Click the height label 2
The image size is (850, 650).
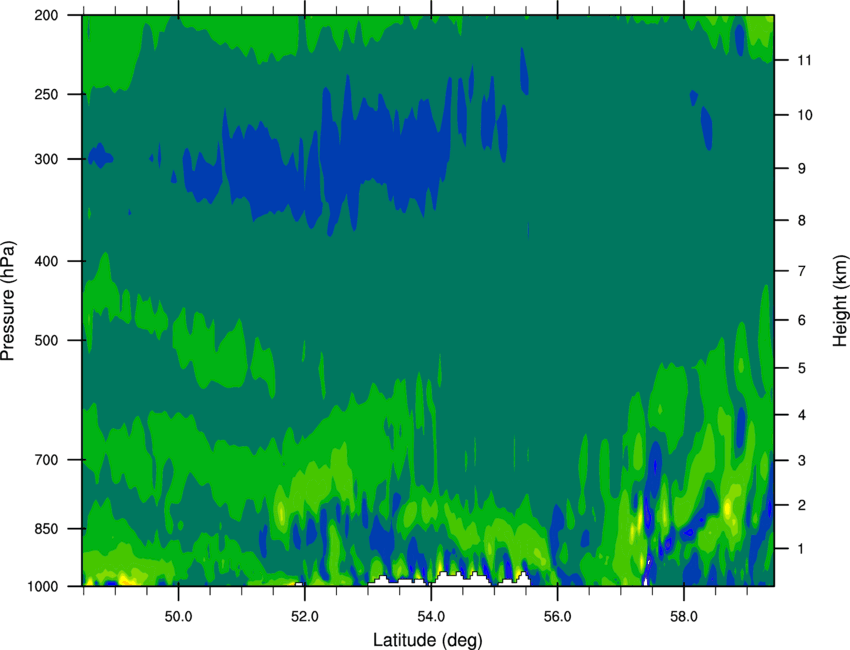pyautogui.click(x=802, y=505)
